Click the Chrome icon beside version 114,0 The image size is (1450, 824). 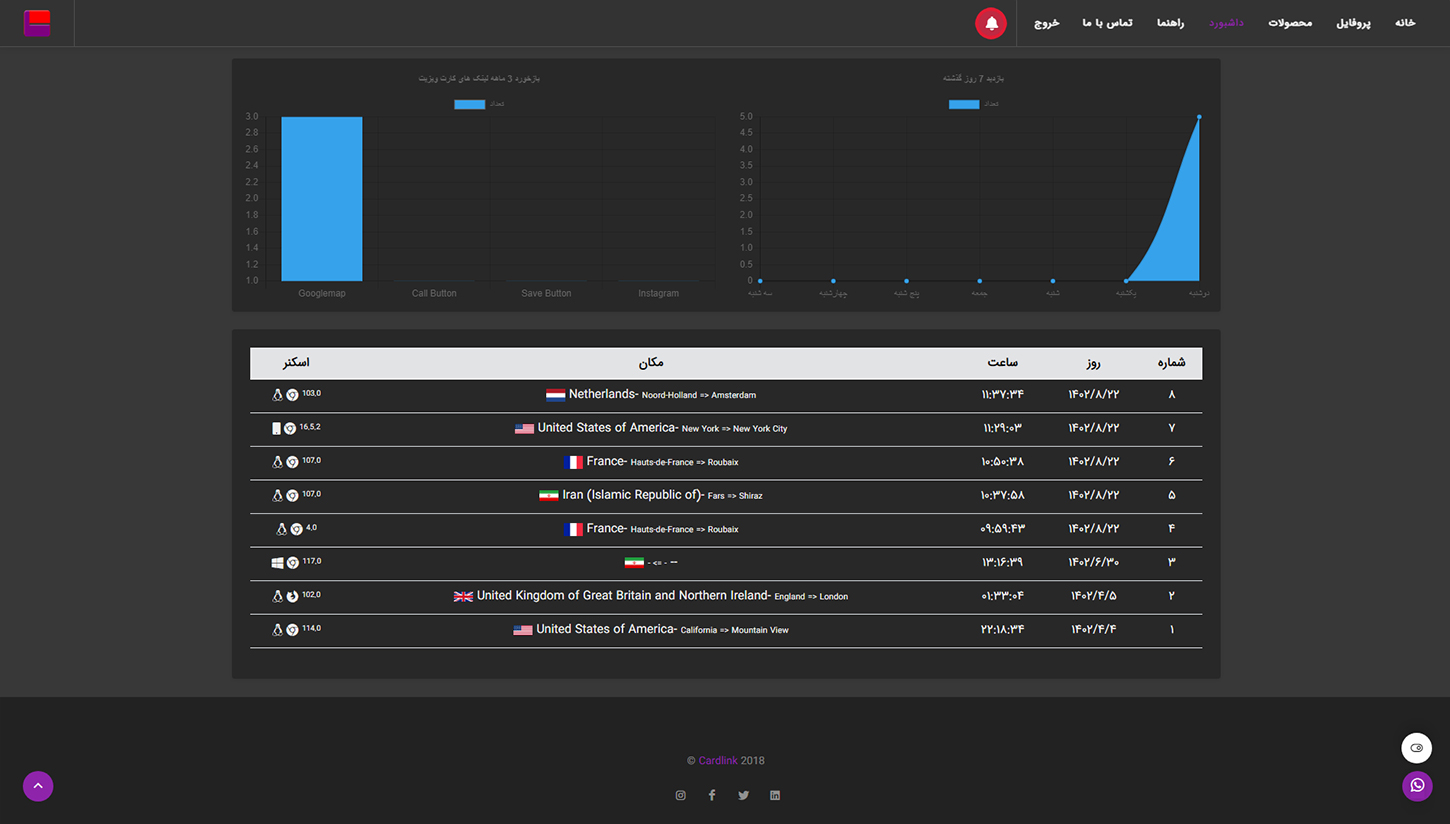[292, 630]
